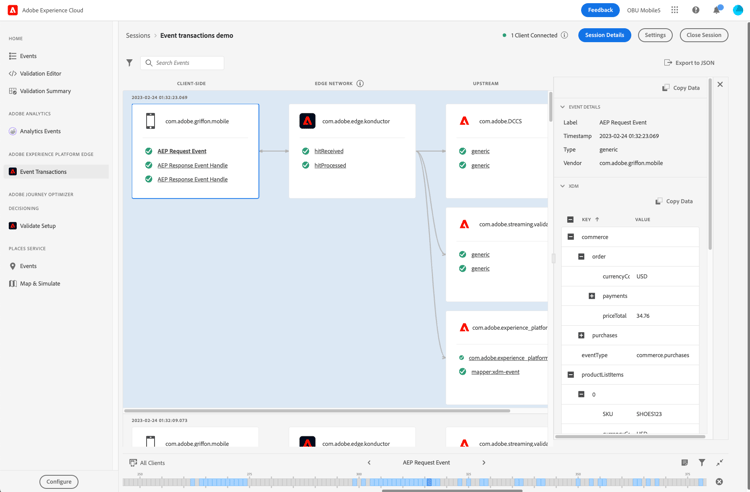Viewport: 750px width, 492px height.
Task: Click the timeline clear X circle icon
Action: (x=719, y=481)
